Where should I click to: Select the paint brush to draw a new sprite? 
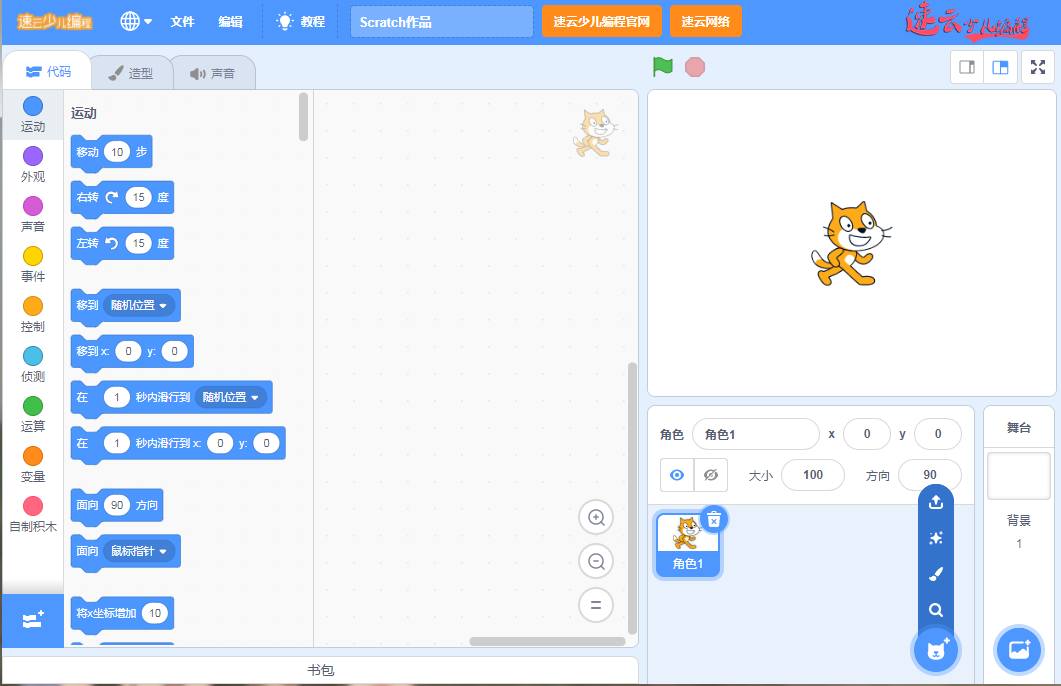click(x=936, y=573)
